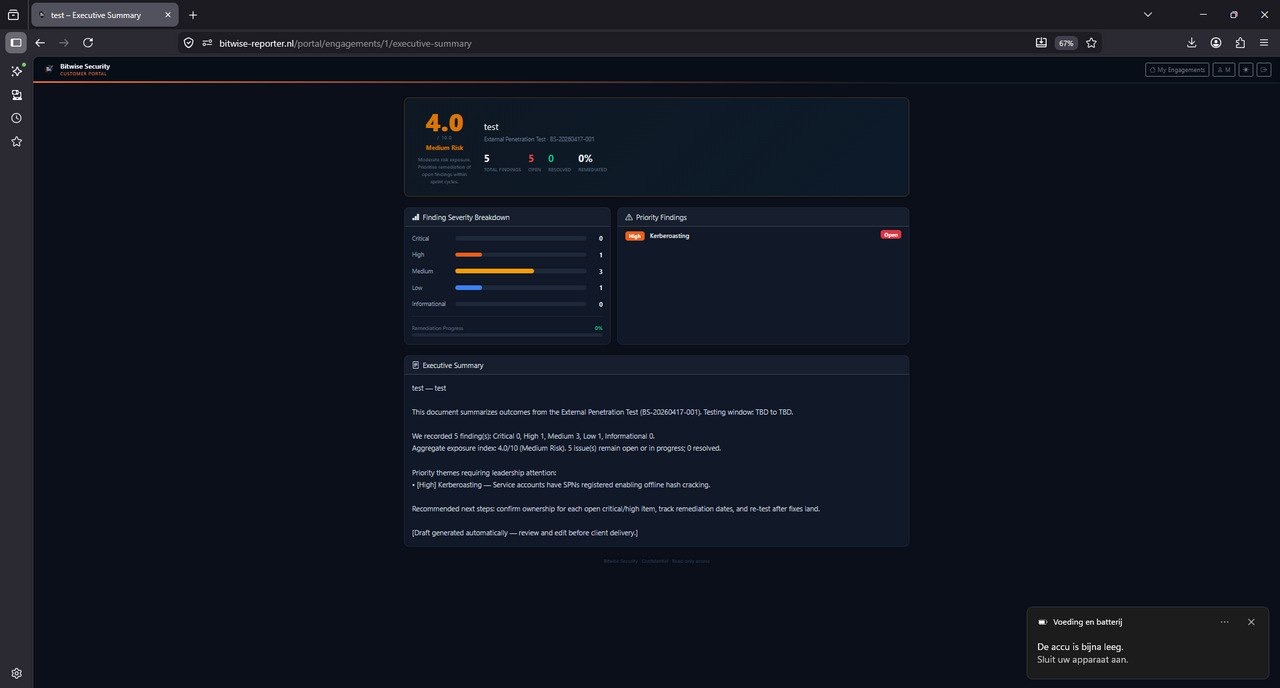This screenshot has width=1280, height=688.
Task: Open the browser hamburger menu
Action: 1265,43
